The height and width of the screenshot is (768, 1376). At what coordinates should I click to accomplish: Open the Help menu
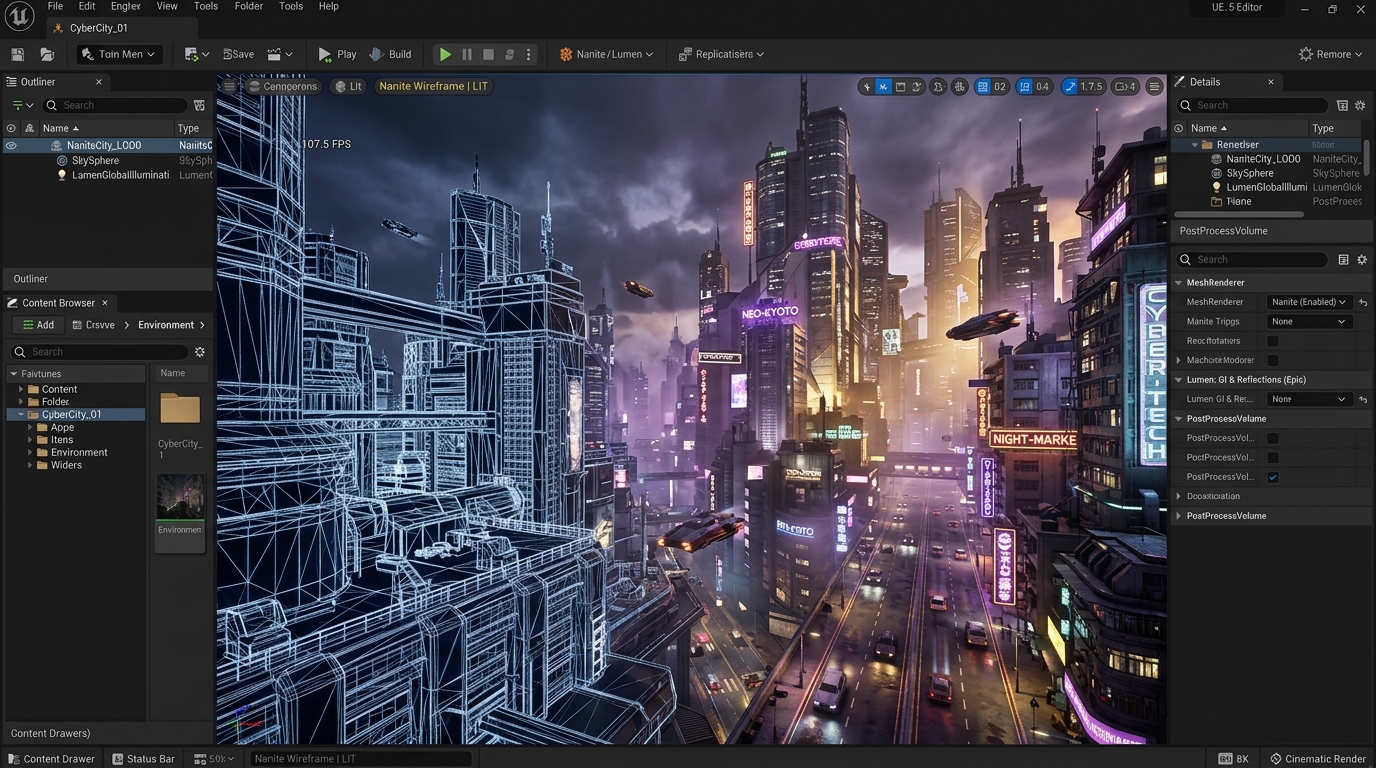tap(328, 6)
